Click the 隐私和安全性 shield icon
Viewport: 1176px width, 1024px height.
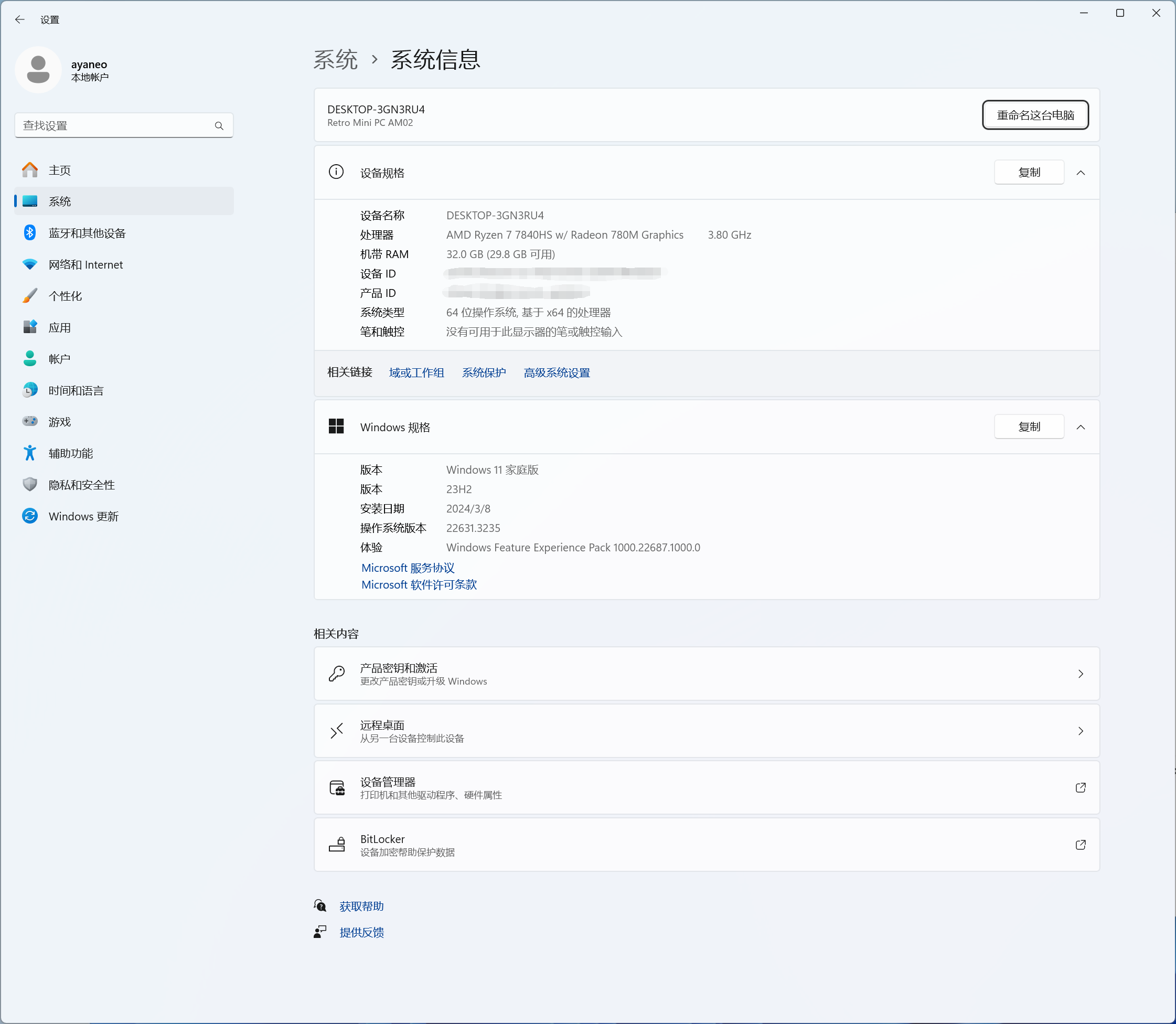tap(30, 485)
